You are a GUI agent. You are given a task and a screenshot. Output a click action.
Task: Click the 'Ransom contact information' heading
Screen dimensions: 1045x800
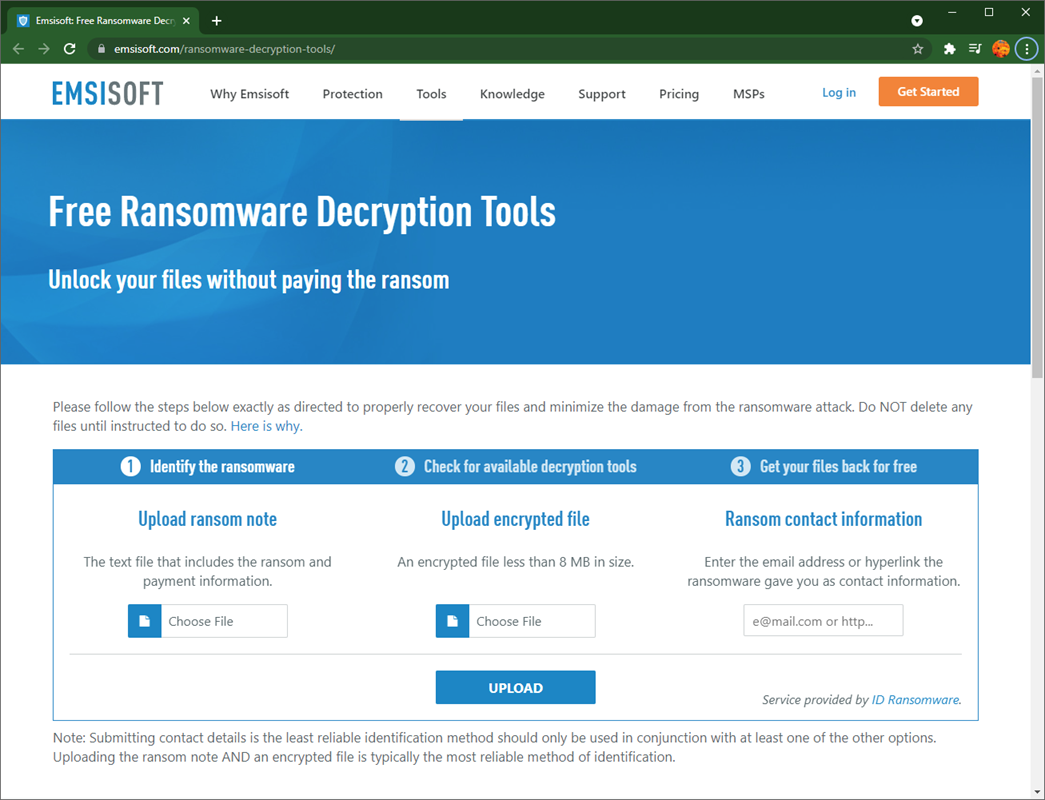[x=824, y=519]
